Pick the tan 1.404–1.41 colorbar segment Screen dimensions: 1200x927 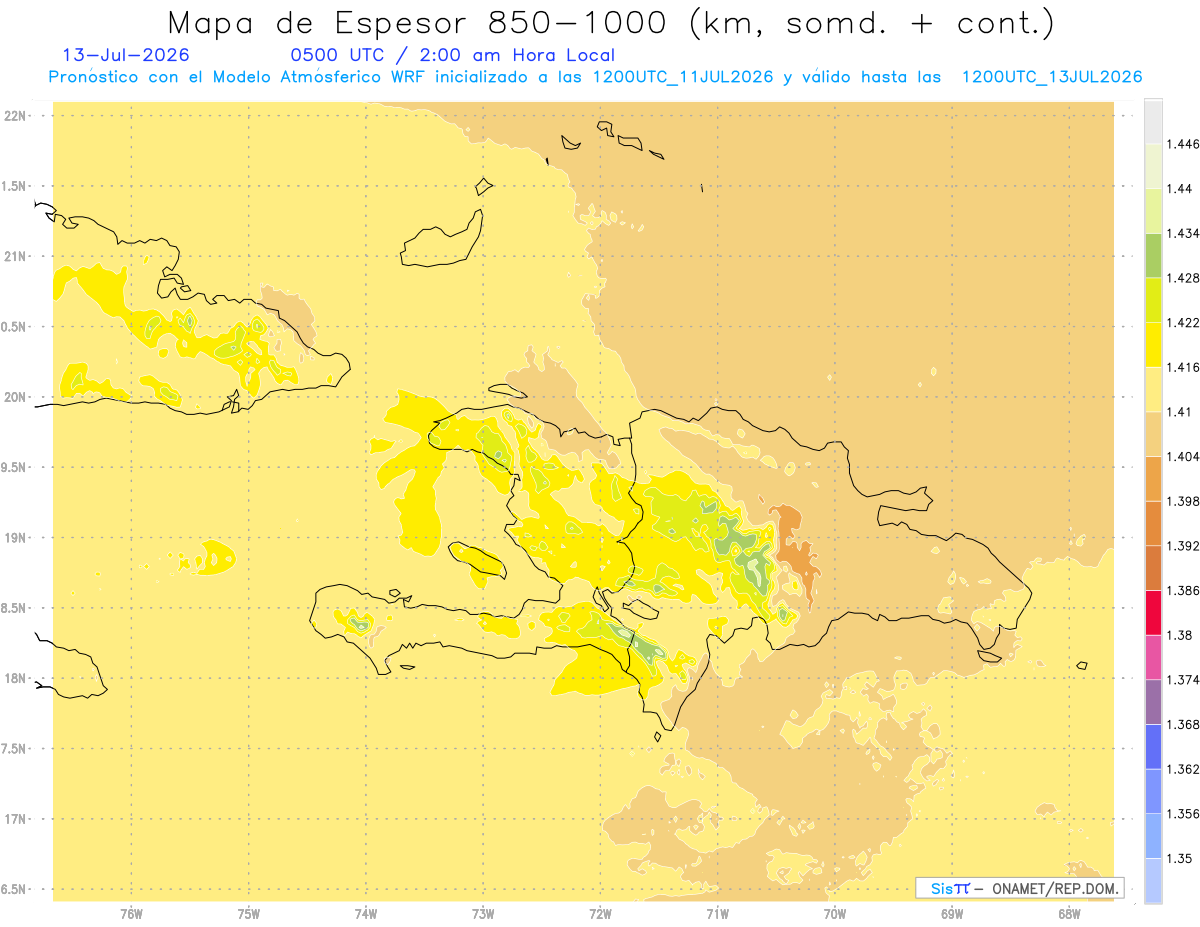click(x=1153, y=434)
